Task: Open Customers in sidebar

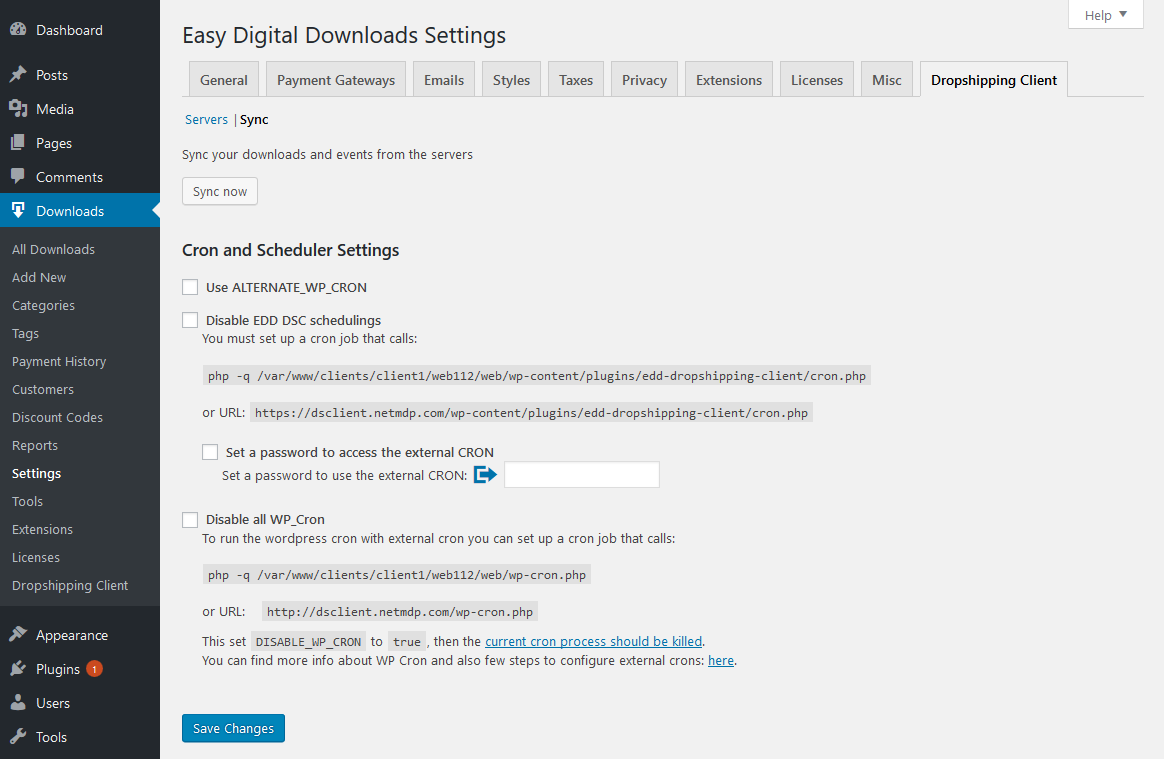Action: pos(42,389)
